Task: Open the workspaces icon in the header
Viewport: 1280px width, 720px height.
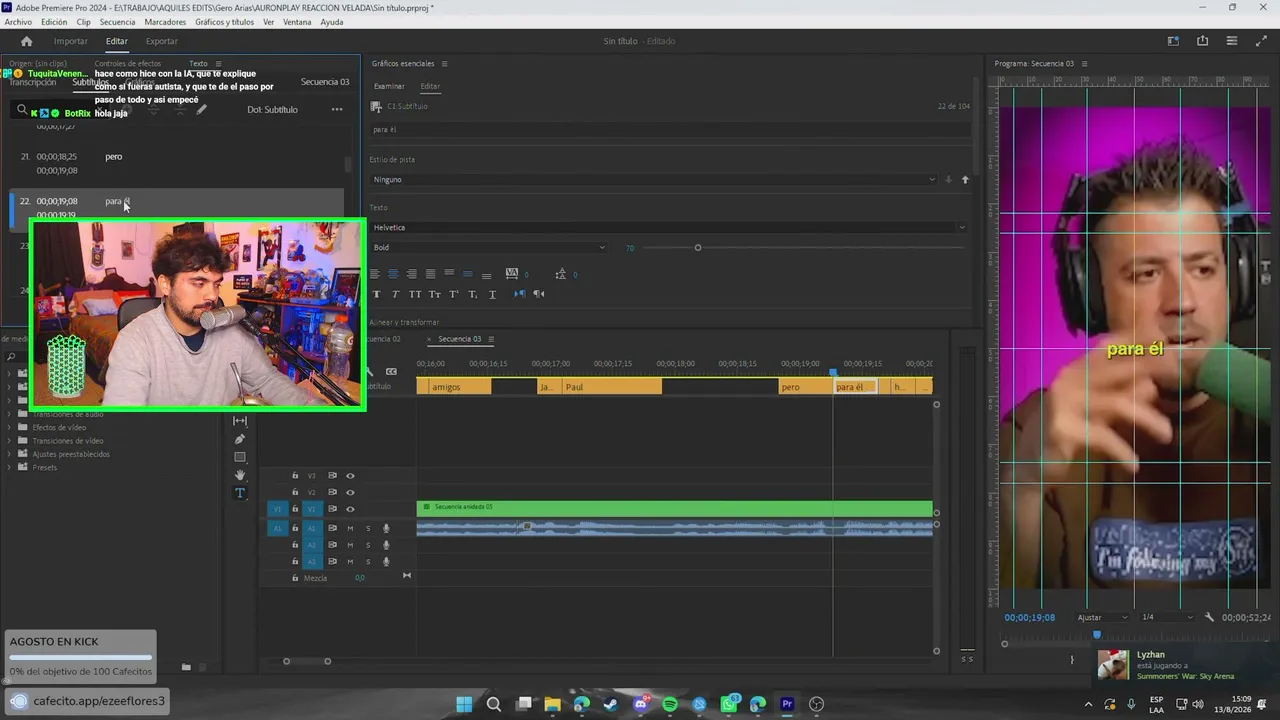Action: (x=1173, y=41)
